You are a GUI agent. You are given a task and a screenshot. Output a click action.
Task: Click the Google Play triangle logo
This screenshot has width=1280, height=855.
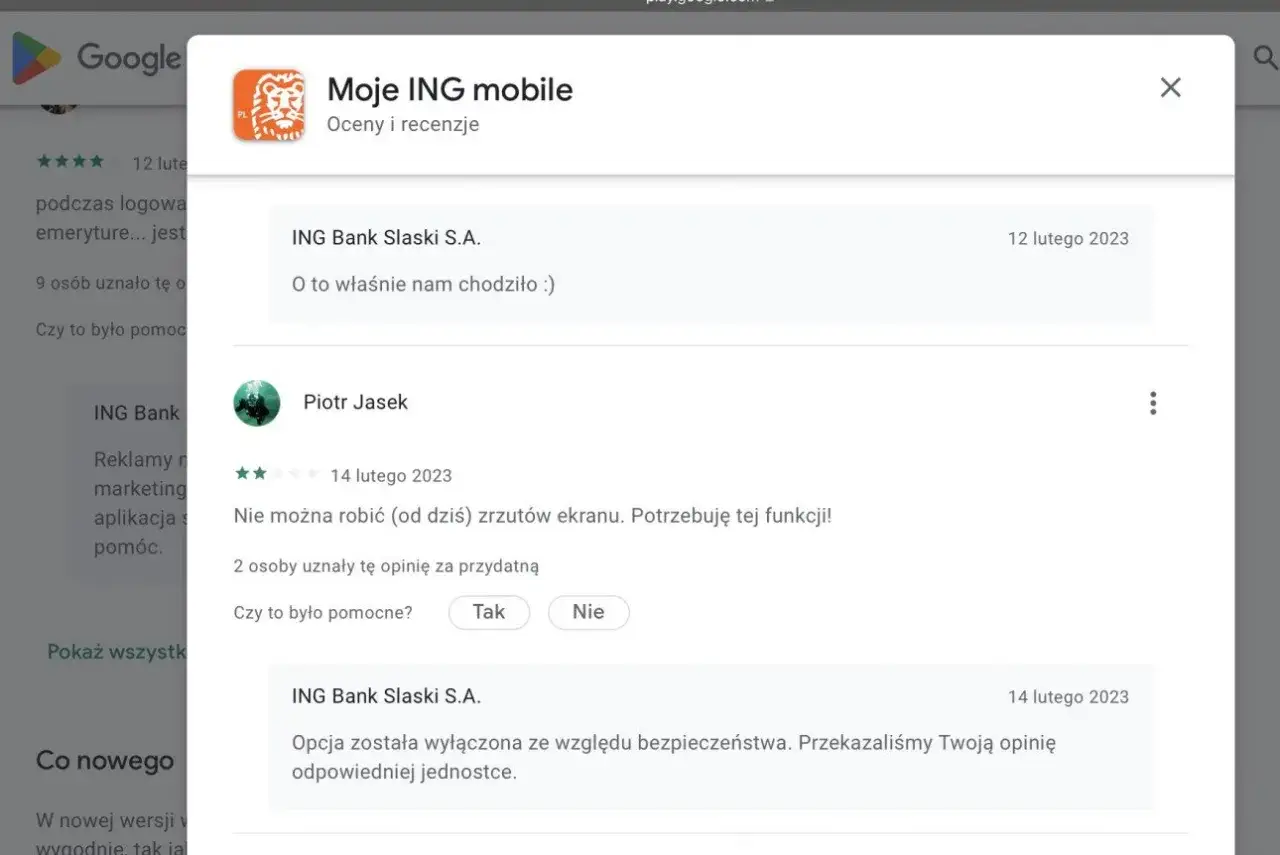pos(36,58)
